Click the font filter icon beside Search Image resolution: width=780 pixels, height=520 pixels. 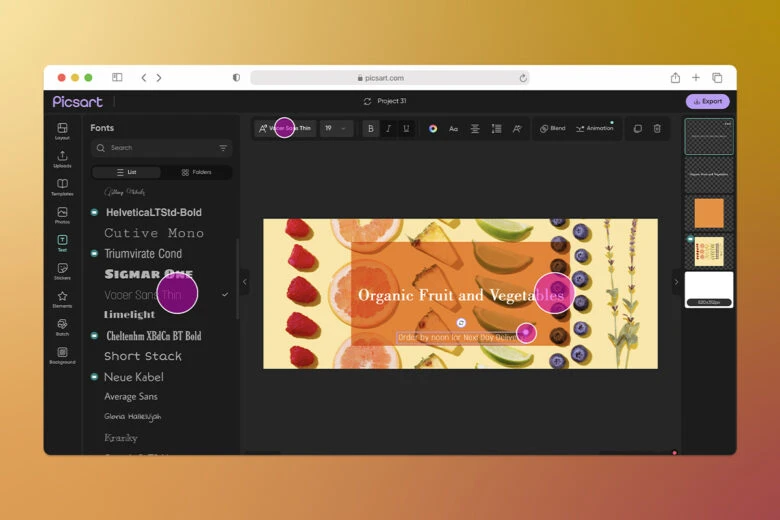(x=223, y=148)
